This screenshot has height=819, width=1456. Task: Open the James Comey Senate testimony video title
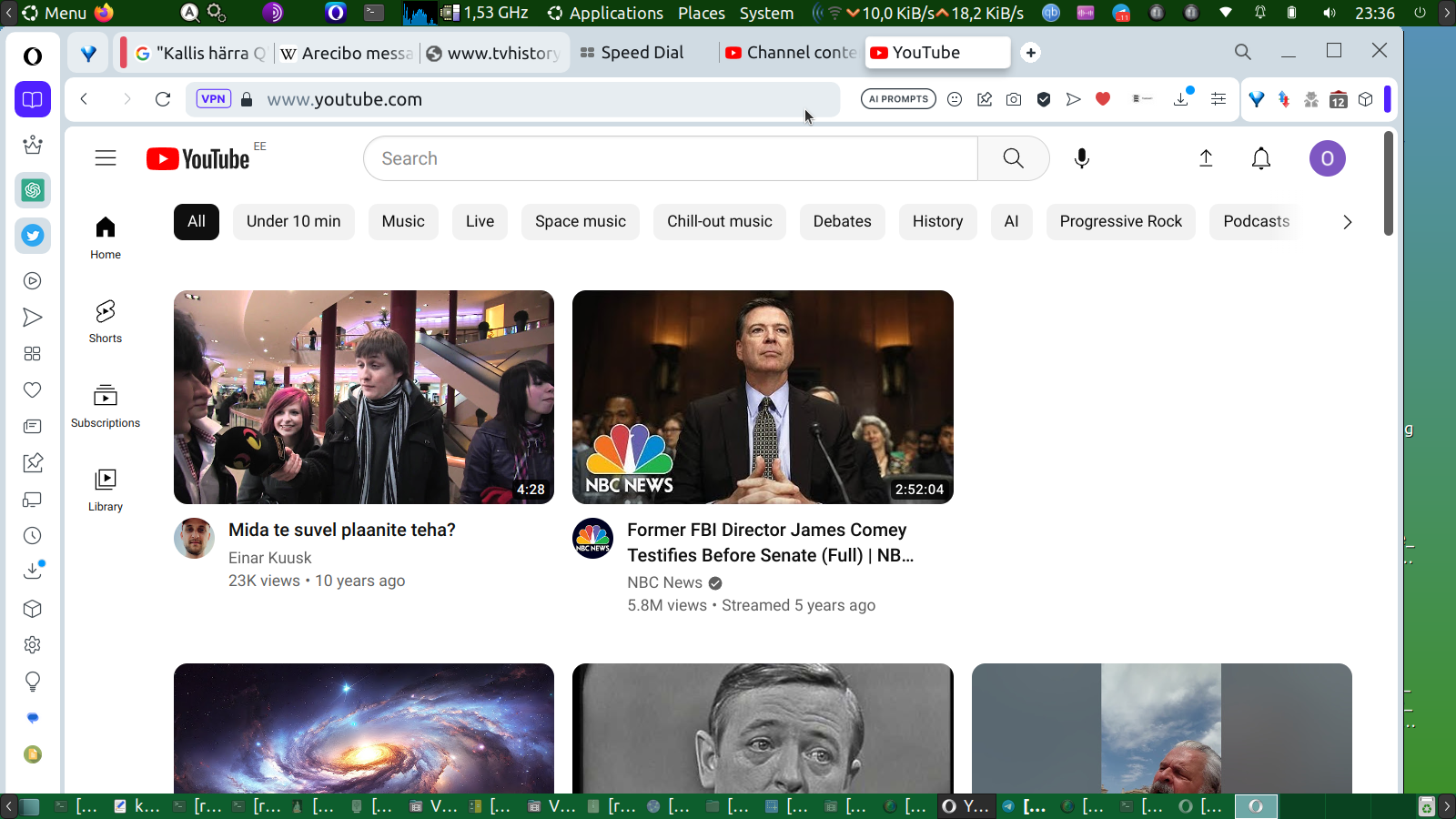coord(771,542)
